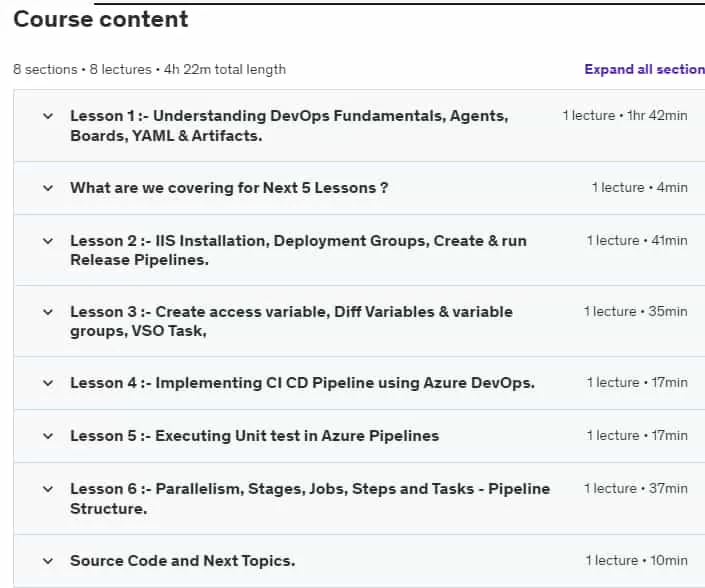
Task: Open What are we covering section title
Action: pyautogui.click(x=229, y=187)
